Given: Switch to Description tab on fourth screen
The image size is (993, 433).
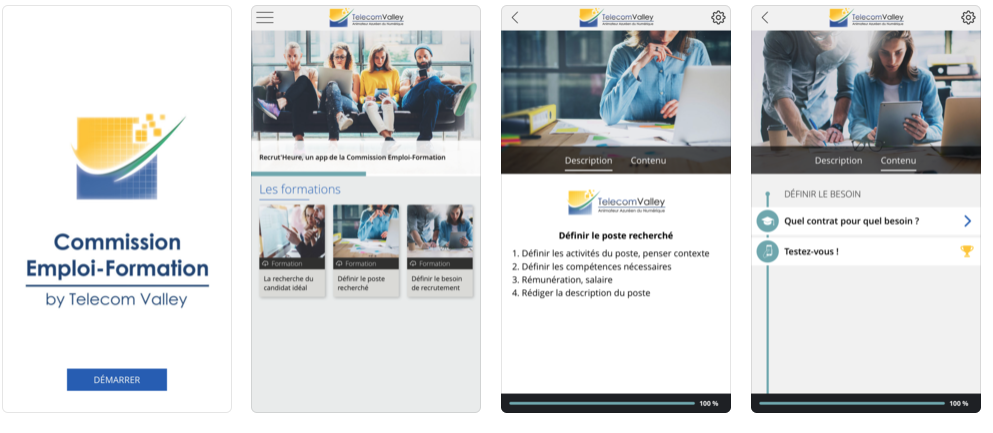Looking at the screenshot, I should point(838,160).
